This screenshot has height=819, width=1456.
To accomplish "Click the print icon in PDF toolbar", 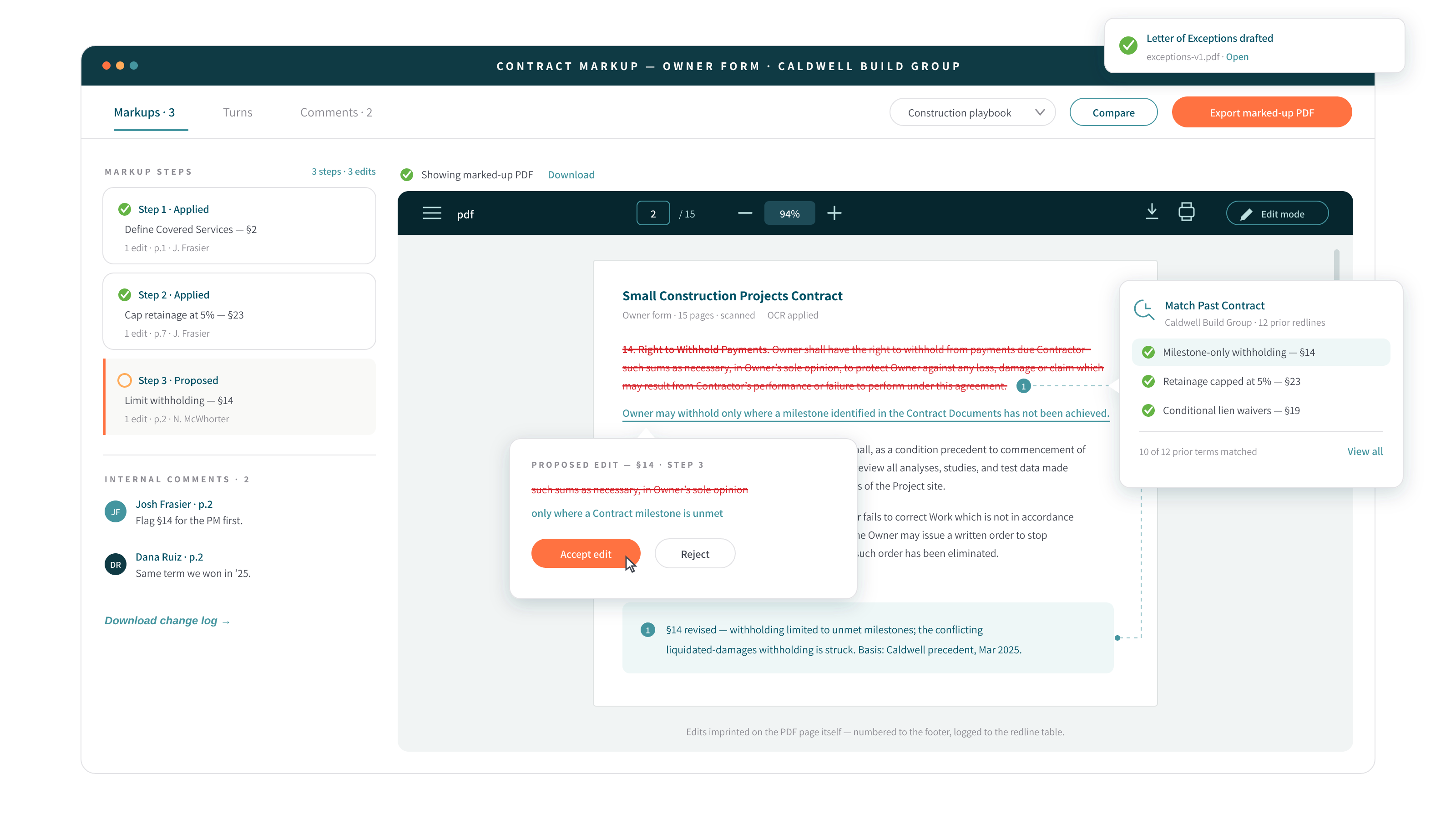I will [x=1186, y=212].
